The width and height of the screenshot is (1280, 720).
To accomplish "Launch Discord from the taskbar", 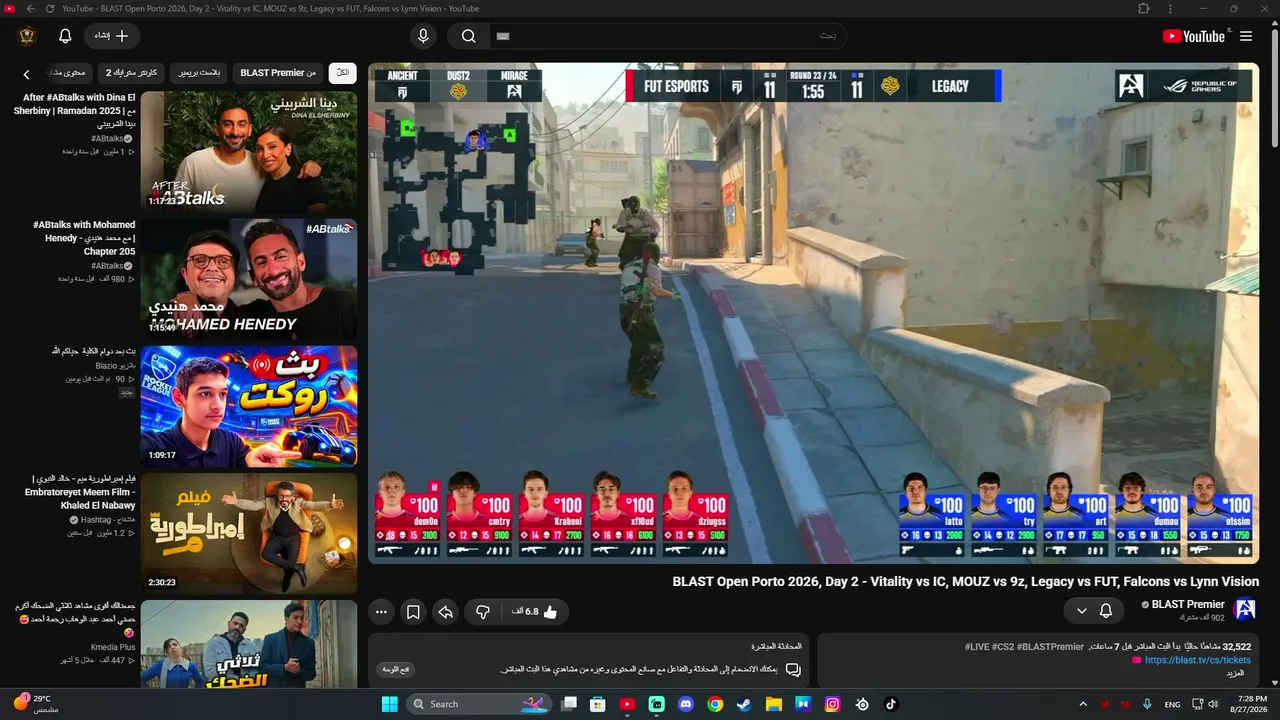I will pos(685,704).
